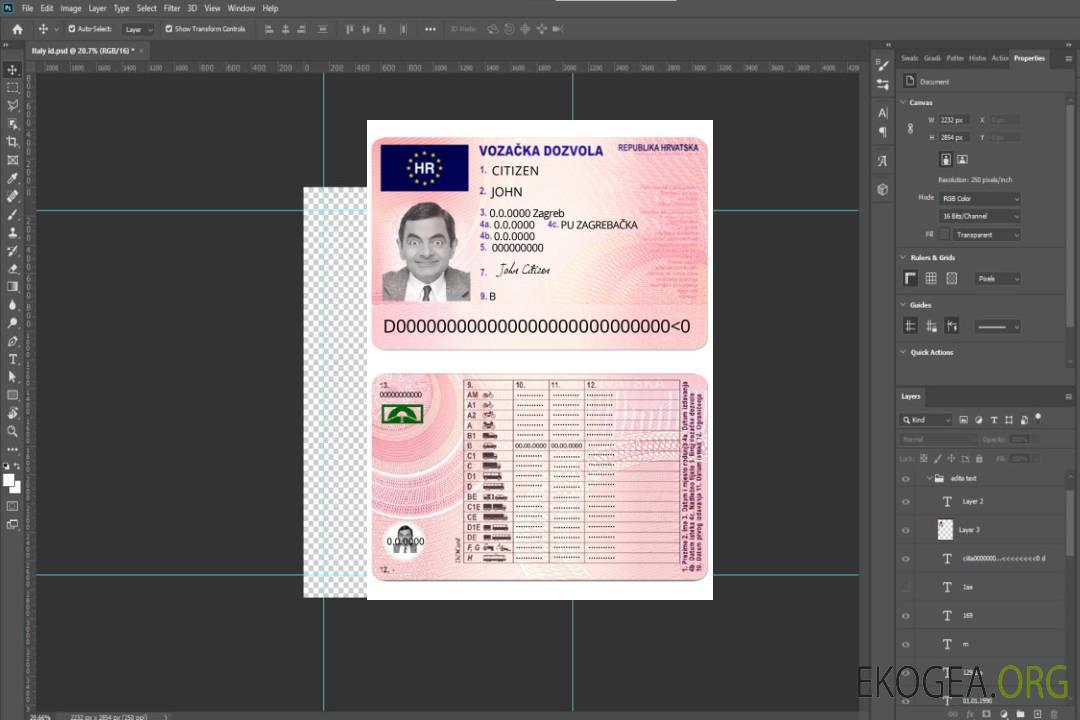The height and width of the screenshot is (720, 1080).
Task: Click the Home icon in options bar
Action: point(17,29)
